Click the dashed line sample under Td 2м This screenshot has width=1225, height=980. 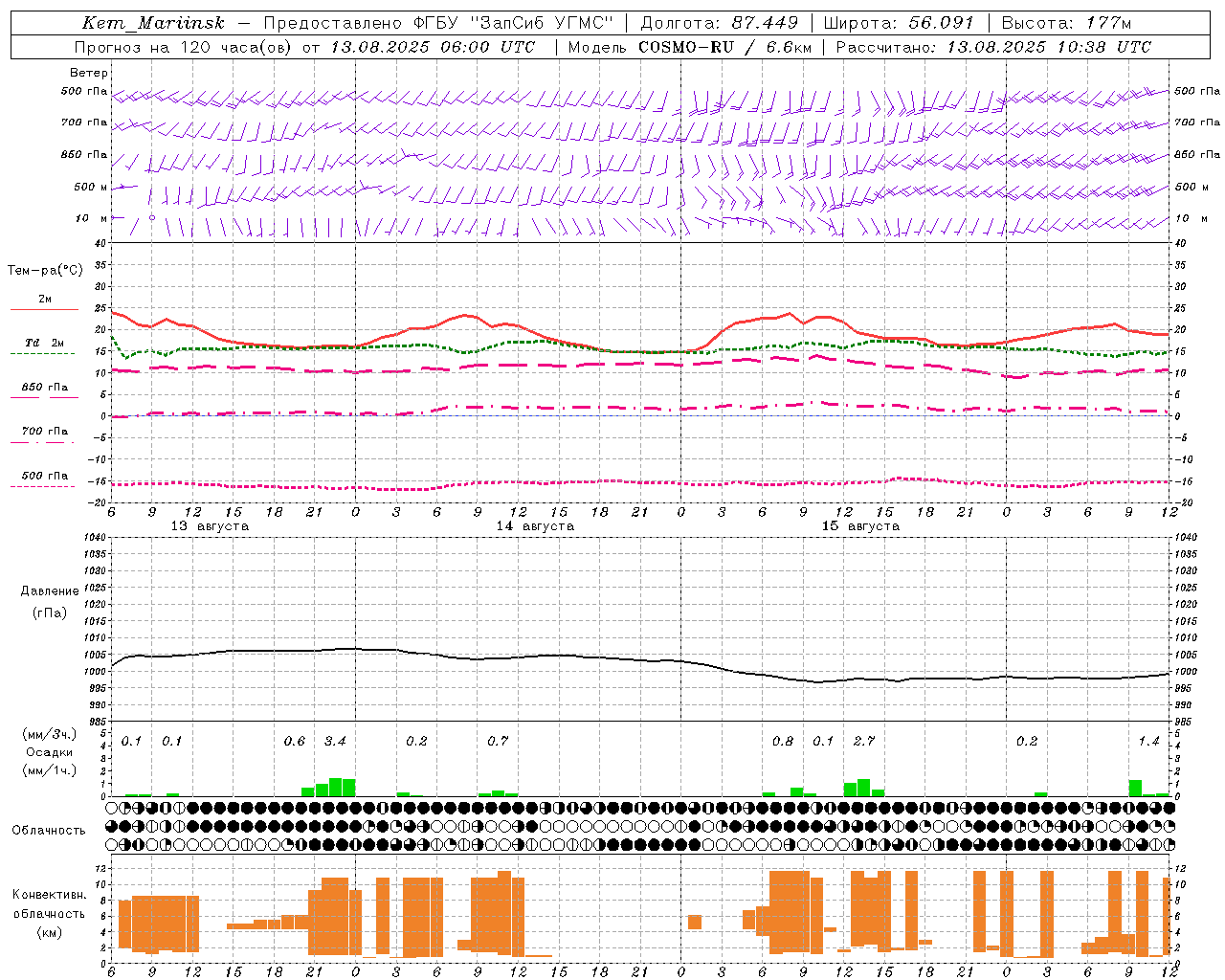click(x=43, y=354)
